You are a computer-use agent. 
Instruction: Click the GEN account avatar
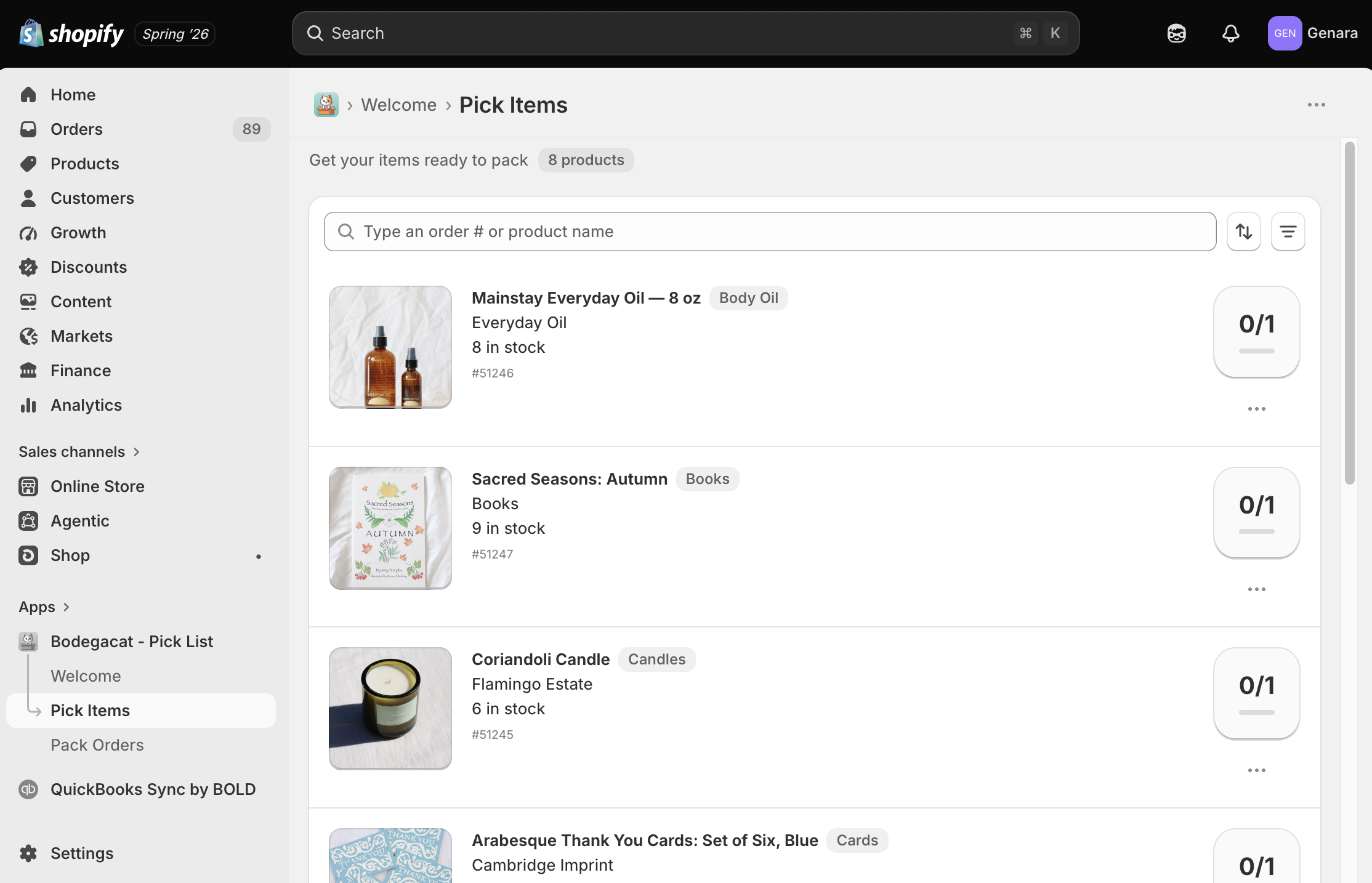[x=1285, y=33]
